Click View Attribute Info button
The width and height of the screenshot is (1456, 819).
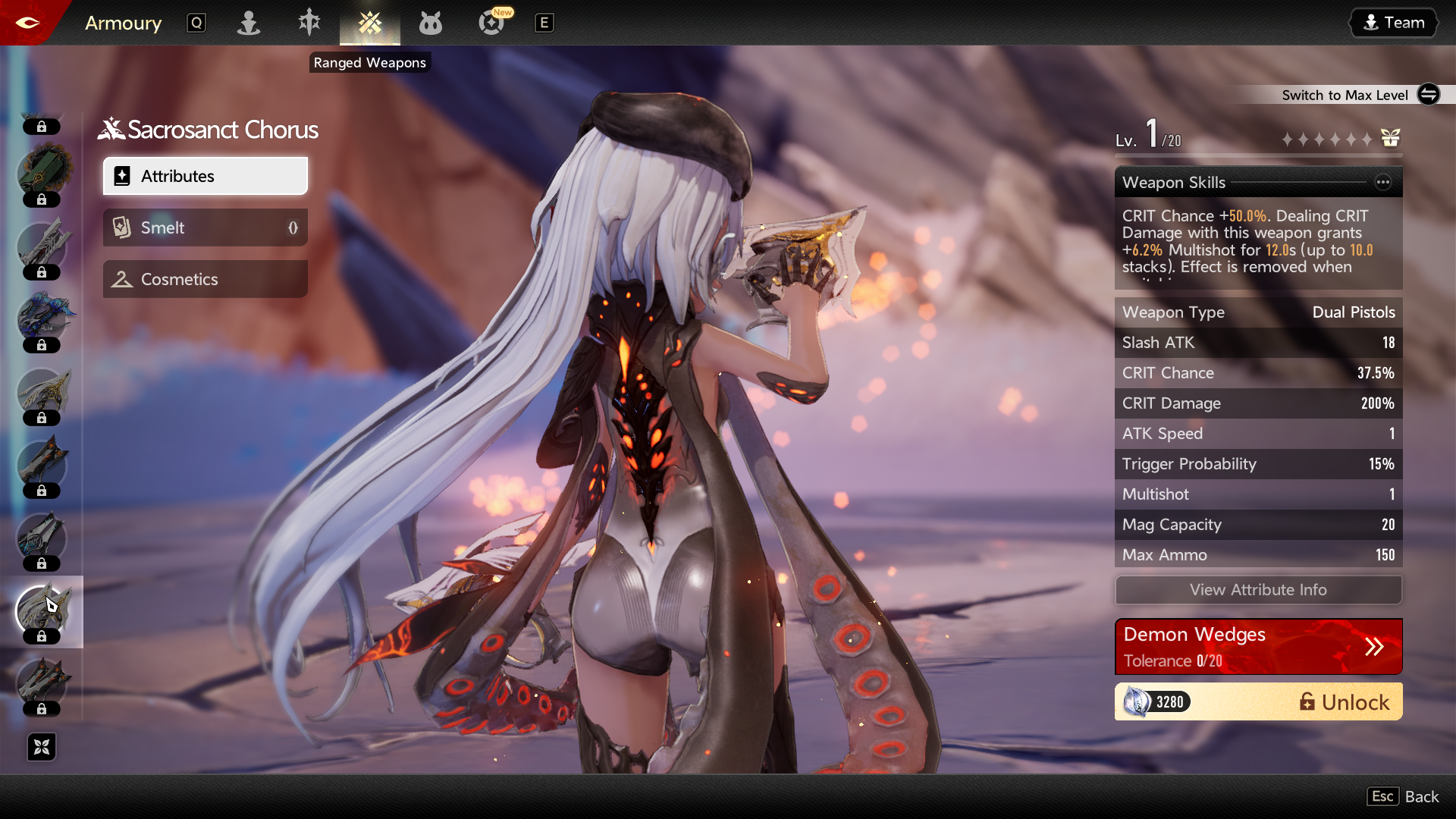click(1258, 590)
